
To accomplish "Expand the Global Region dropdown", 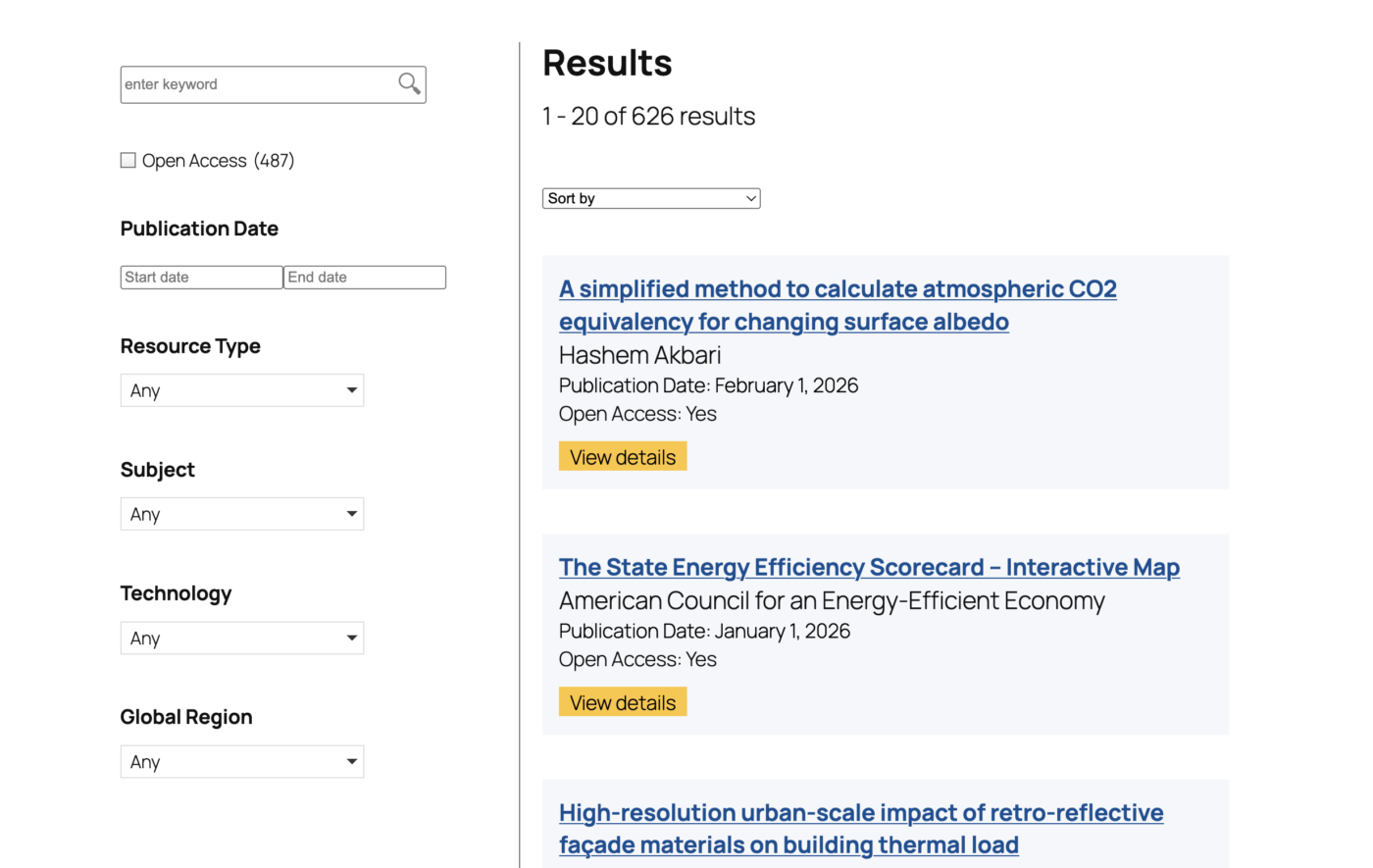I will point(242,762).
